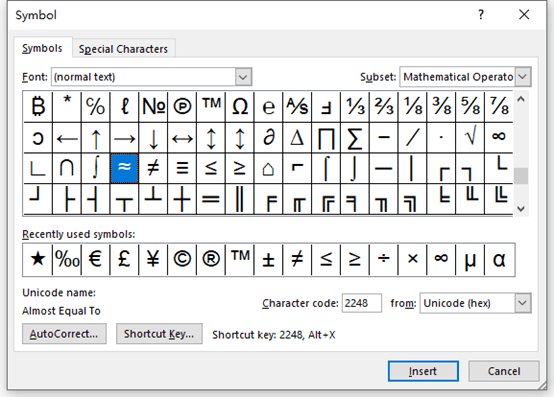Pick the euro € recent symbol

[95, 260]
